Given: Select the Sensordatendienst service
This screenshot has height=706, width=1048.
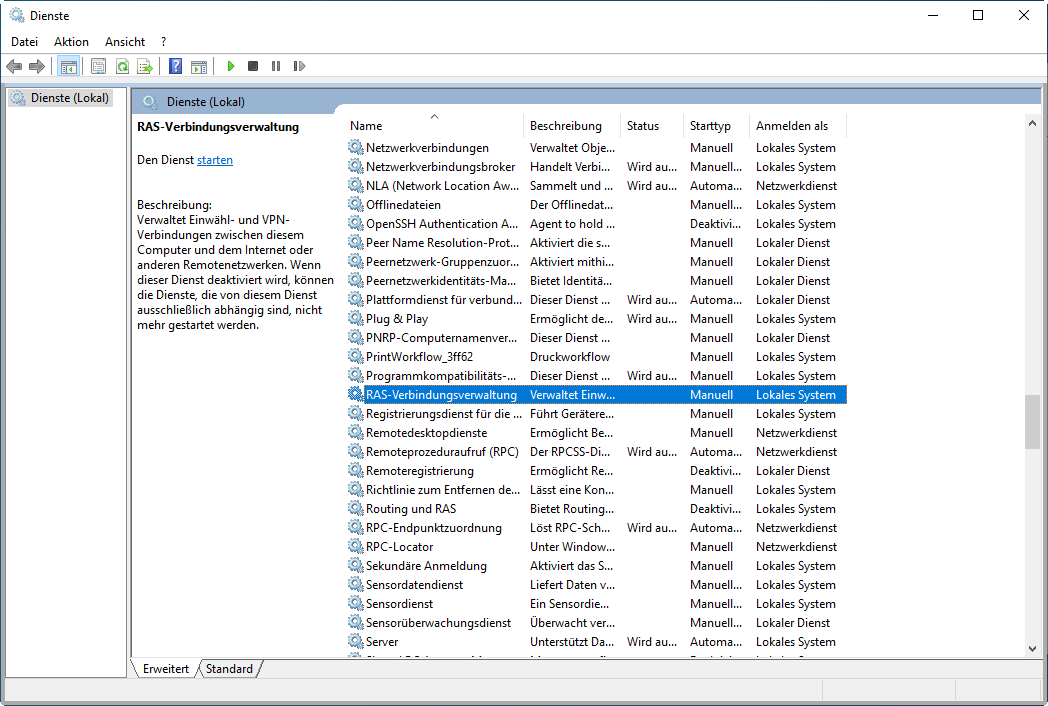Looking at the screenshot, I should click(414, 584).
